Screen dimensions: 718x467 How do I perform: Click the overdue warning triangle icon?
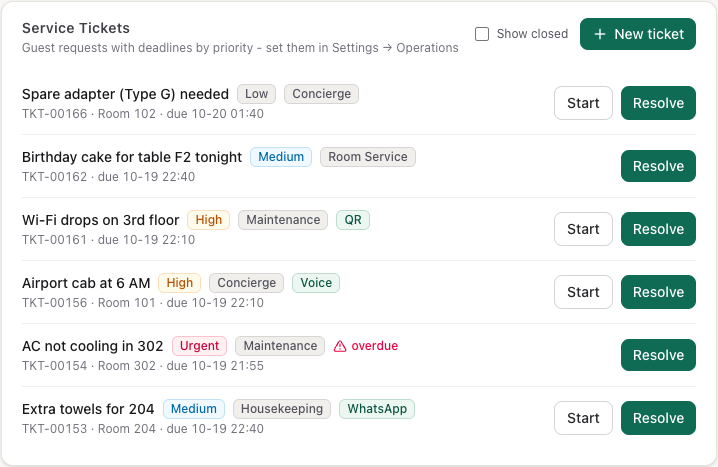pyautogui.click(x=340, y=346)
